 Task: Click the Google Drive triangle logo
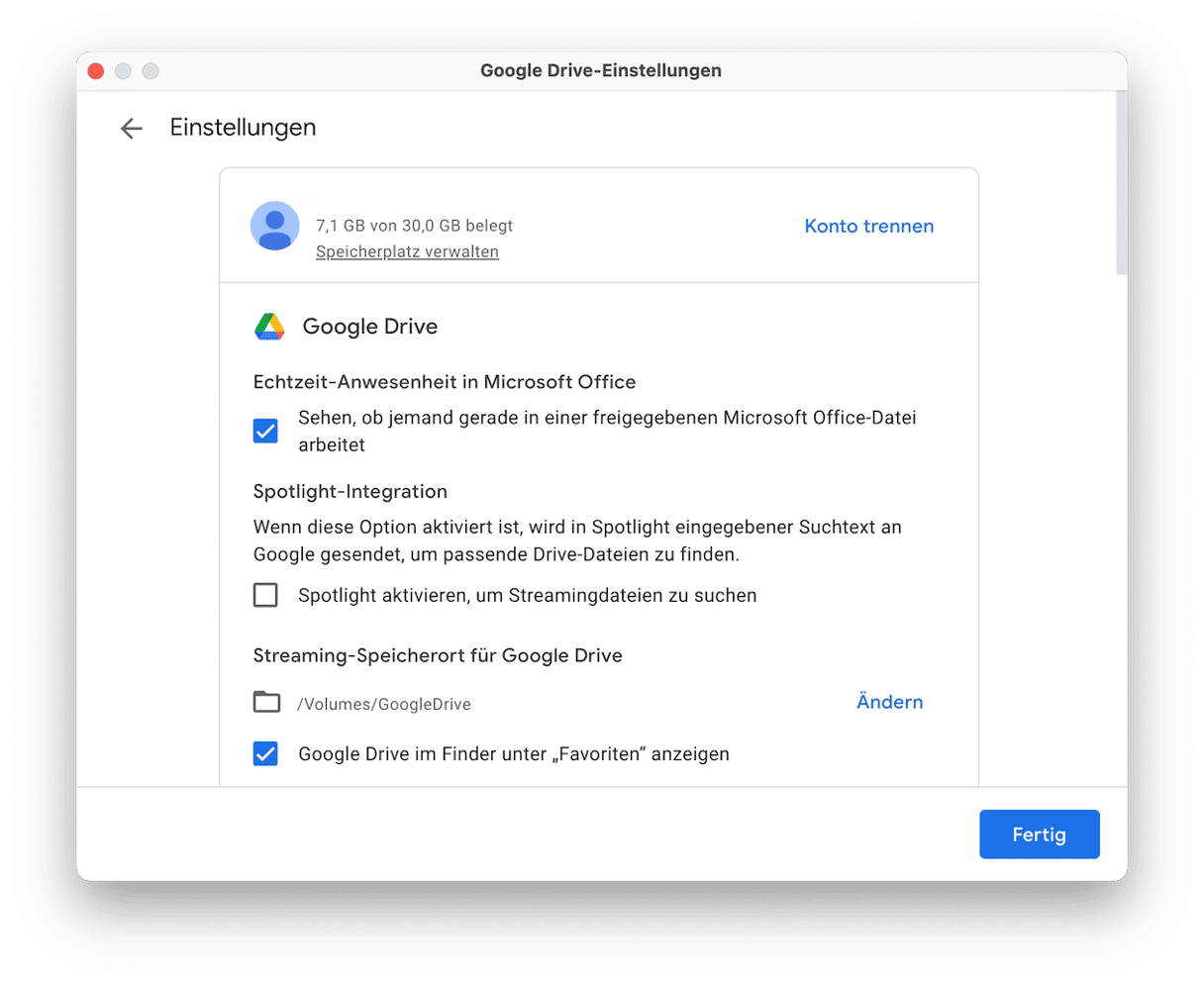[269, 327]
